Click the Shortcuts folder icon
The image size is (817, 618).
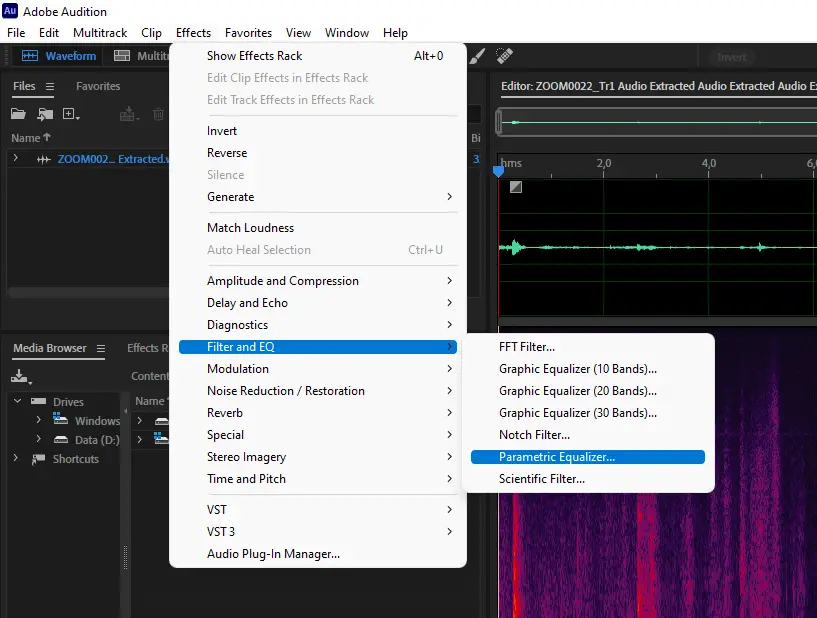click(x=38, y=459)
